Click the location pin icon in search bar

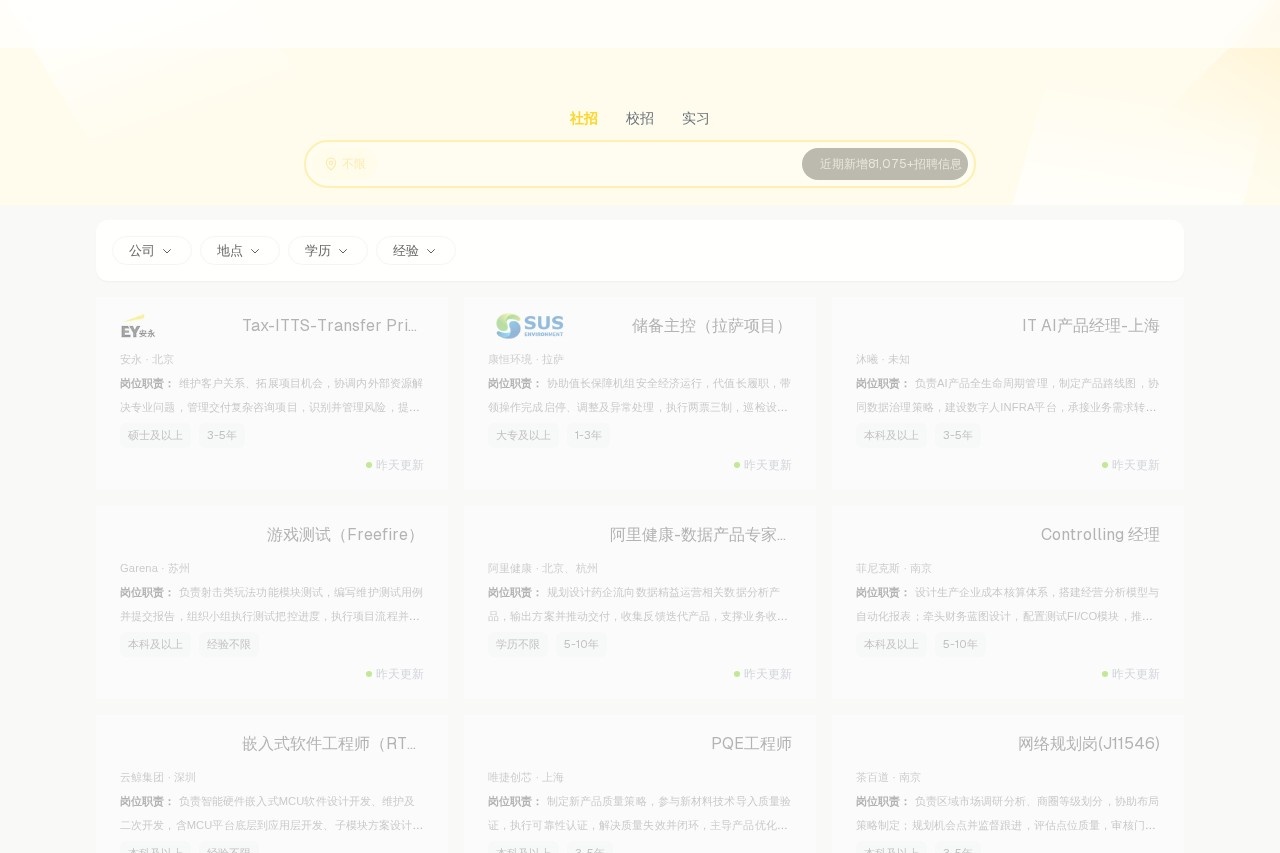point(331,164)
